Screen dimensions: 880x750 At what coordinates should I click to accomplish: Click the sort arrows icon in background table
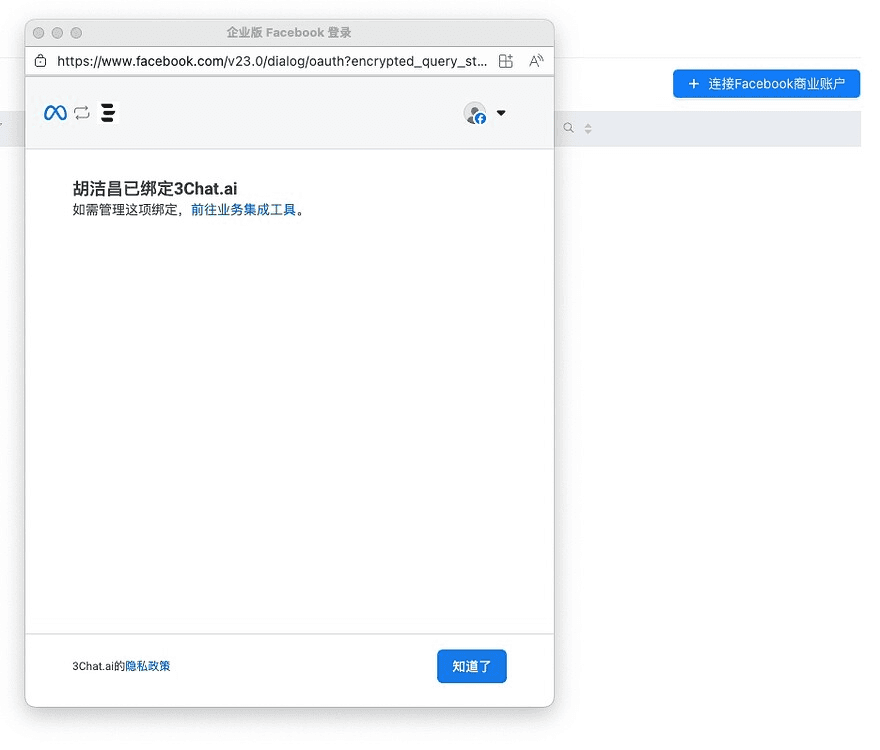[x=588, y=129]
